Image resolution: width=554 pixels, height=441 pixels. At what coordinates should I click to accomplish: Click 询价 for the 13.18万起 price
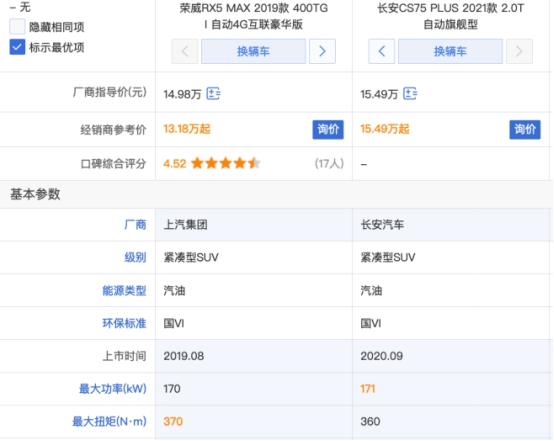pos(328,129)
